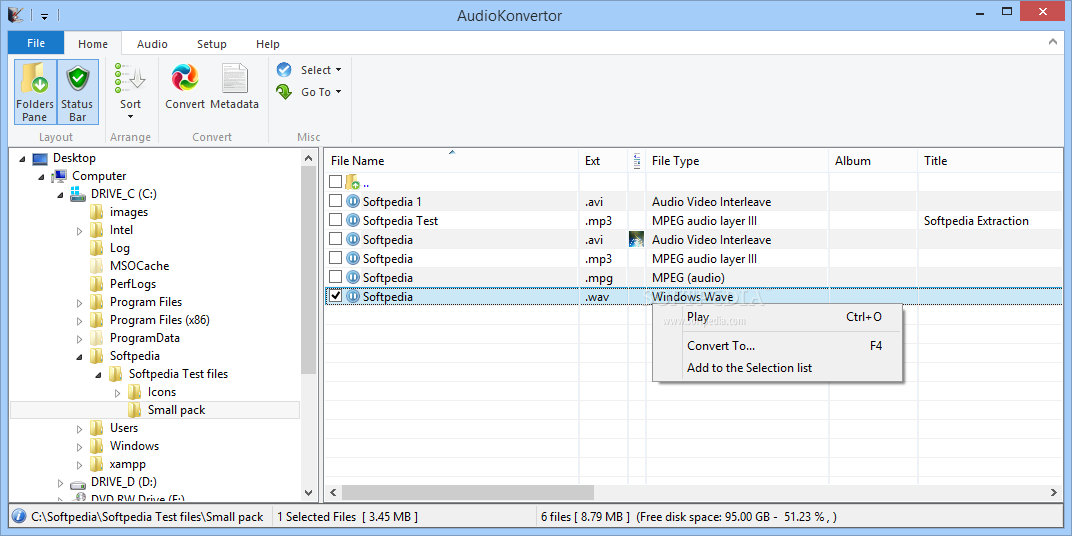This screenshot has width=1072, height=536.
Task: Click audio icon of the .mpg row
Action: pos(353,278)
